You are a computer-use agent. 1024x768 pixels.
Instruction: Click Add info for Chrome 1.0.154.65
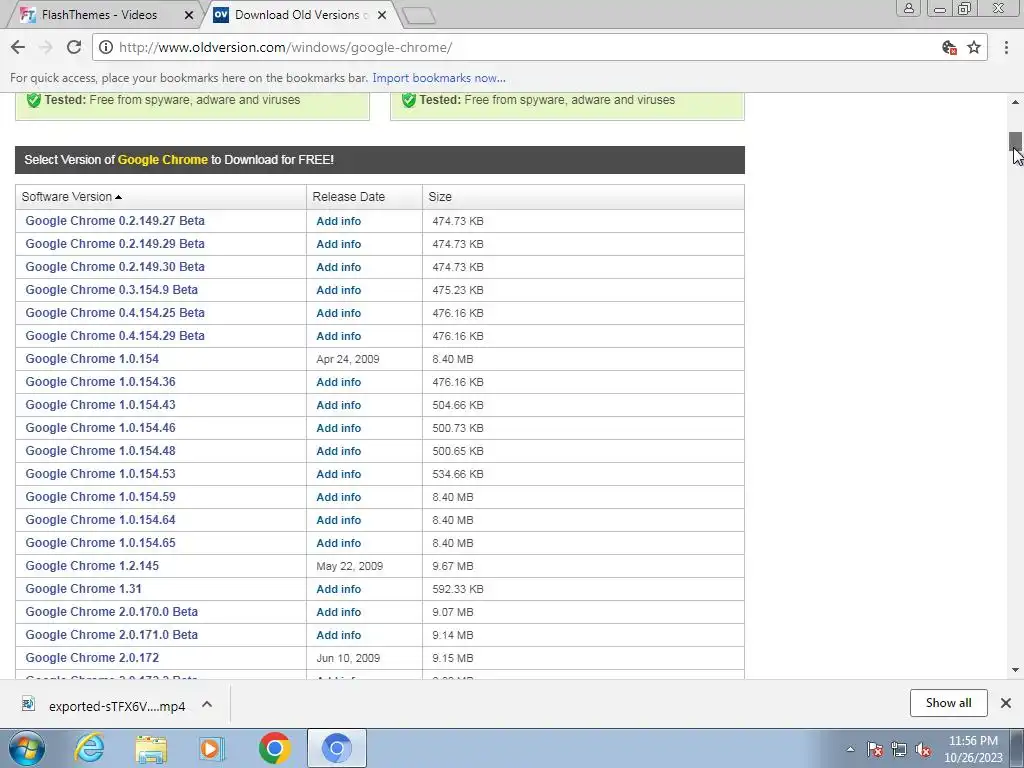pos(338,543)
